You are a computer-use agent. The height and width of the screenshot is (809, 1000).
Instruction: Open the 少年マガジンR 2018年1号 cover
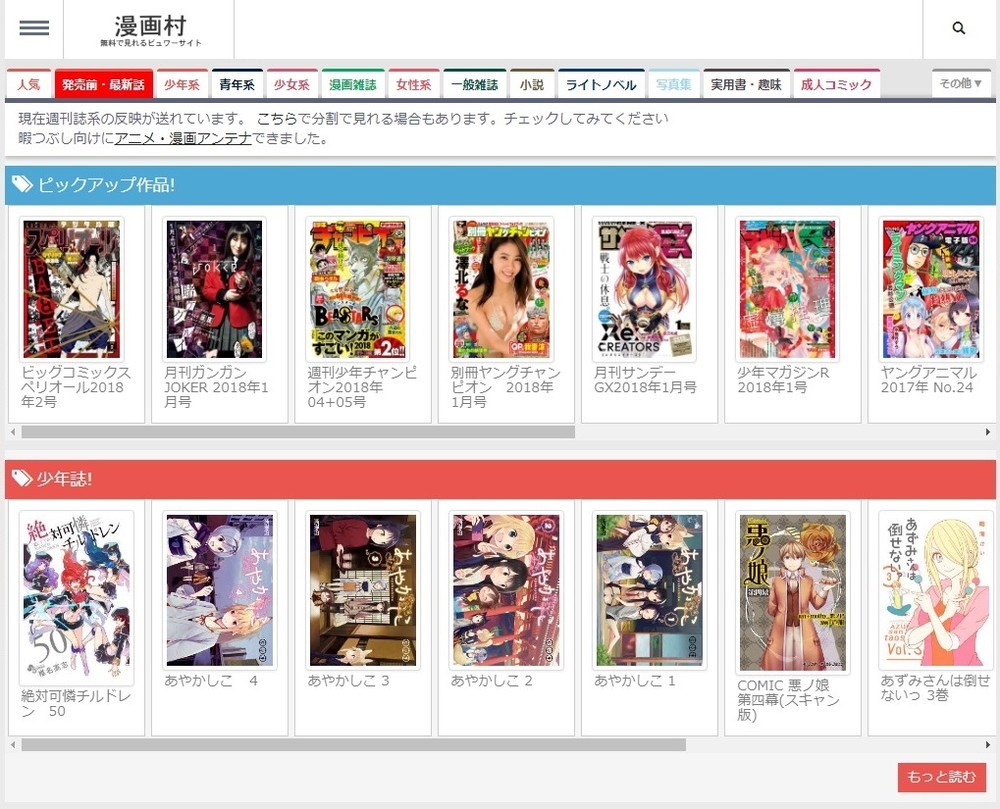click(x=788, y=289)
